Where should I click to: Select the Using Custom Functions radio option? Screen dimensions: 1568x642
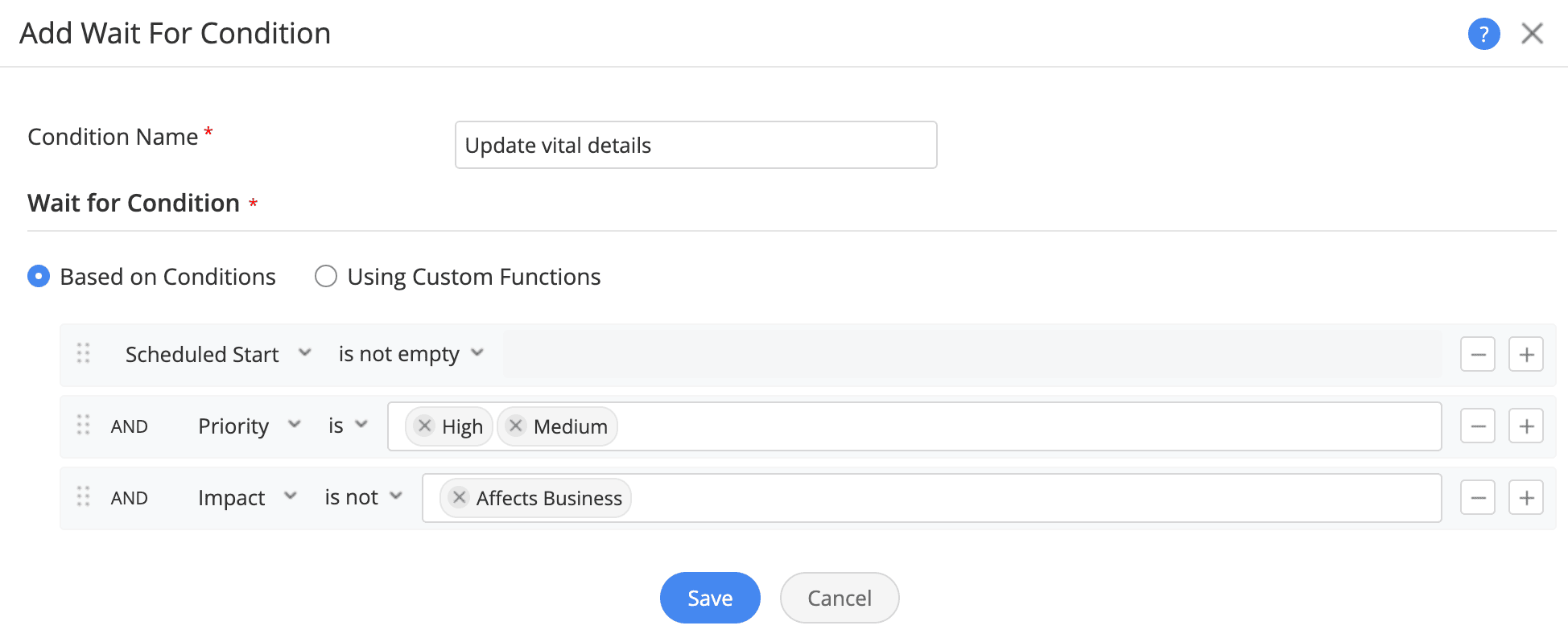(326, 277)
